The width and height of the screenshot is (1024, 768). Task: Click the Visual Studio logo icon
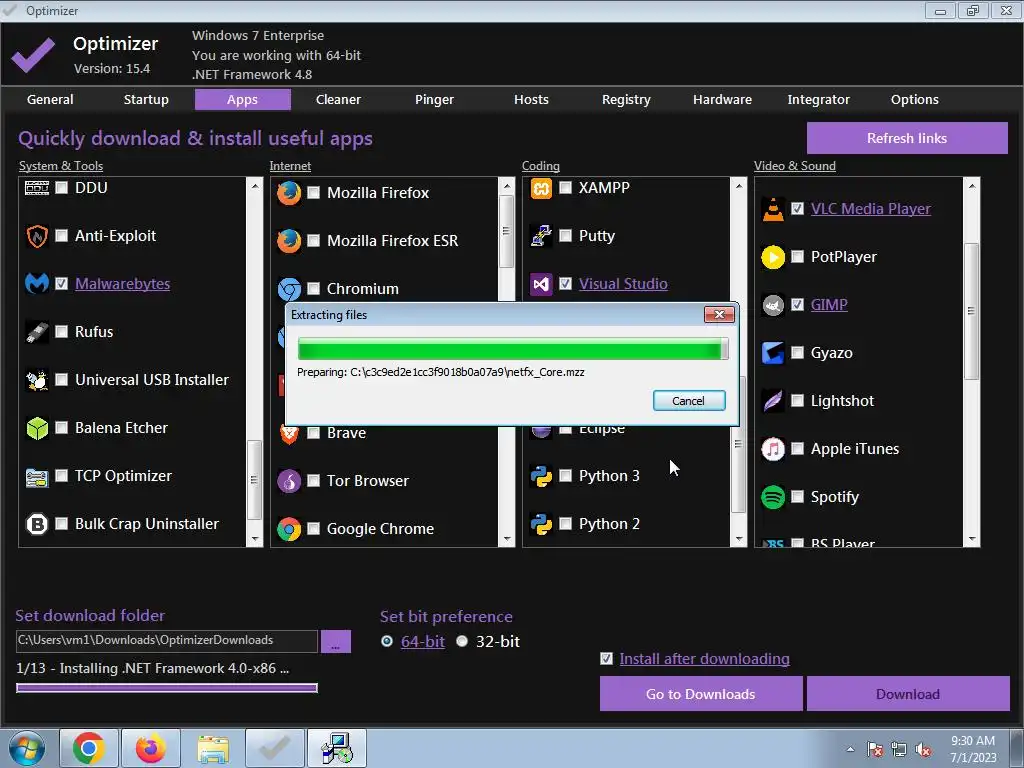pos(541,284)
